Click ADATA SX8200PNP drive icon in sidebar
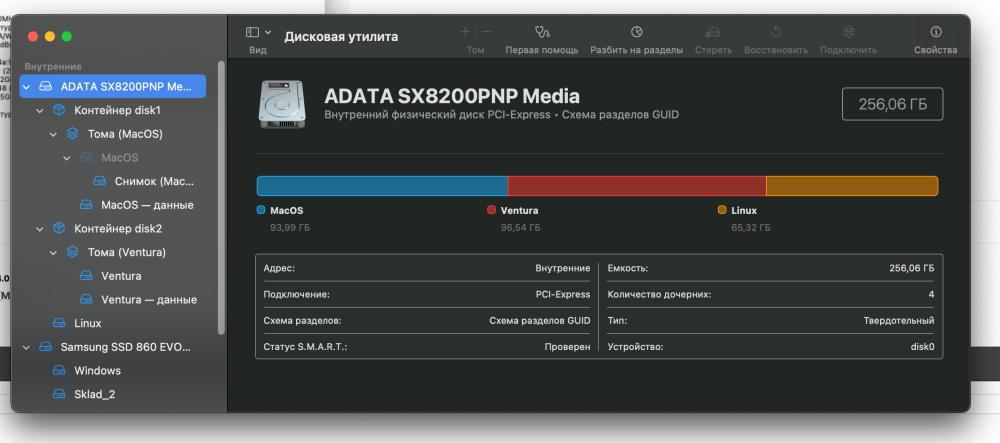 click(x=46, y=86)
